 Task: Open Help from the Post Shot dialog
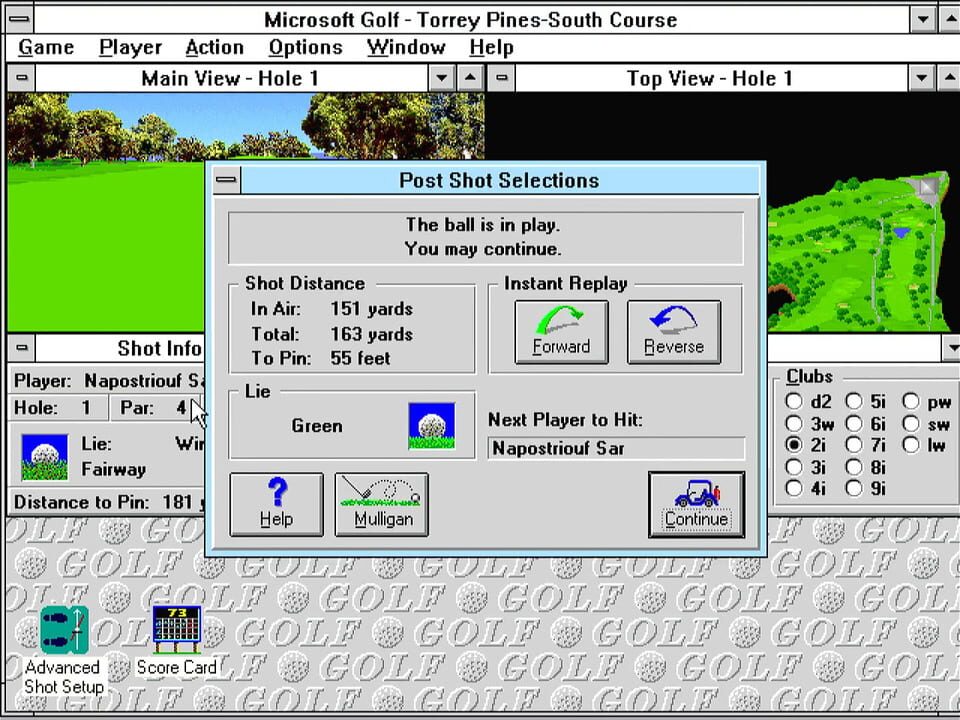click(x=276, y=505)
